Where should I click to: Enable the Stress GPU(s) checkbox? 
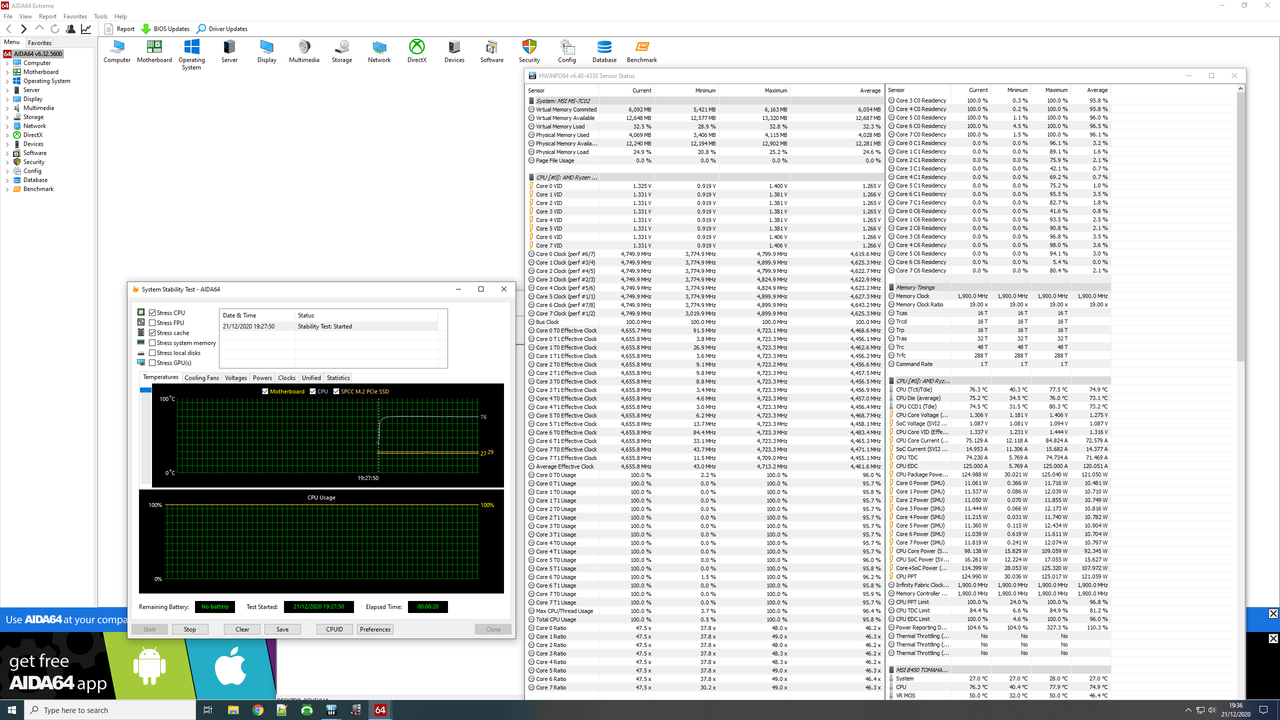tap(153, 363)
